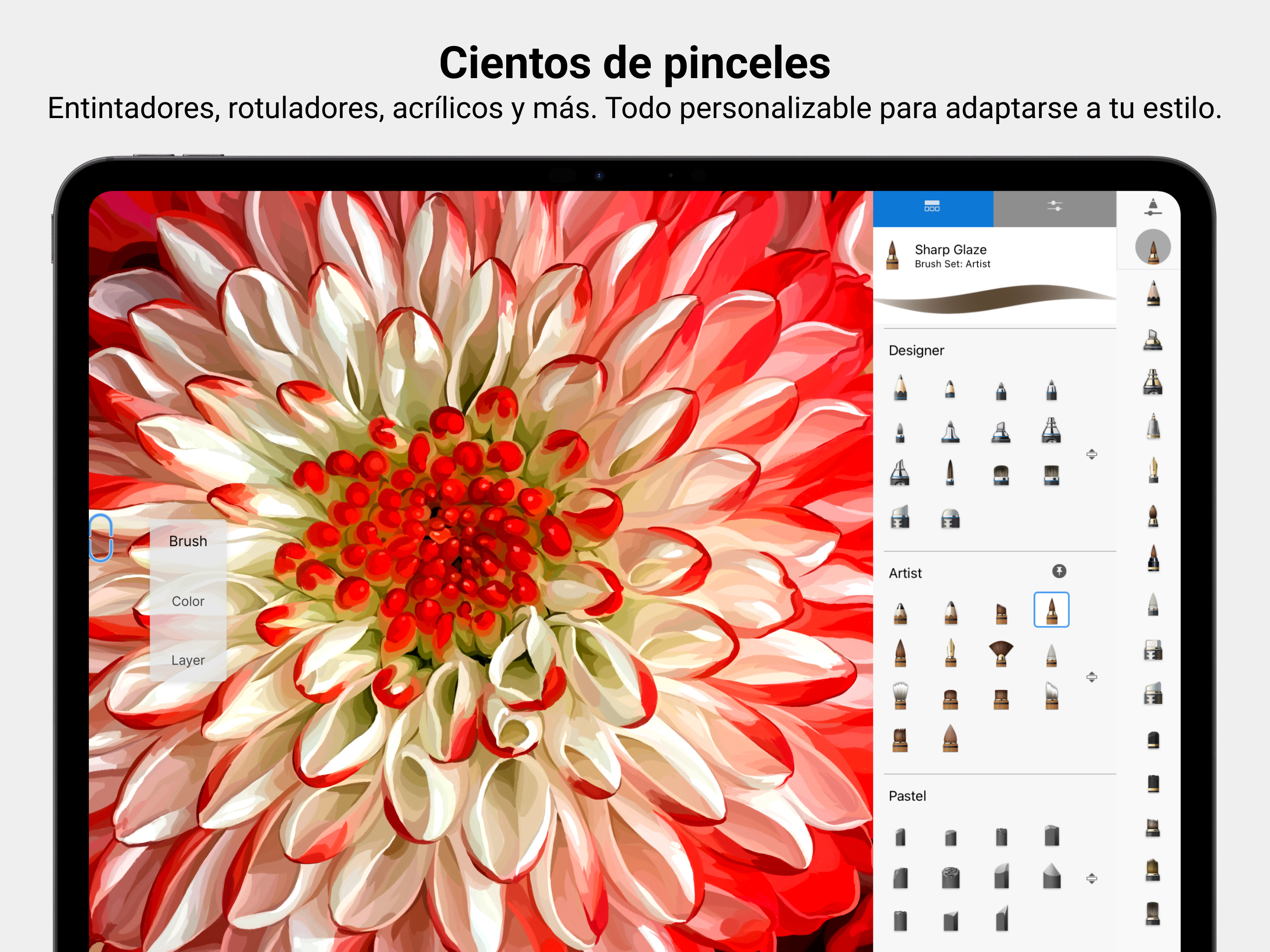Click the "Artist" set heading

(x=906, y=573)
